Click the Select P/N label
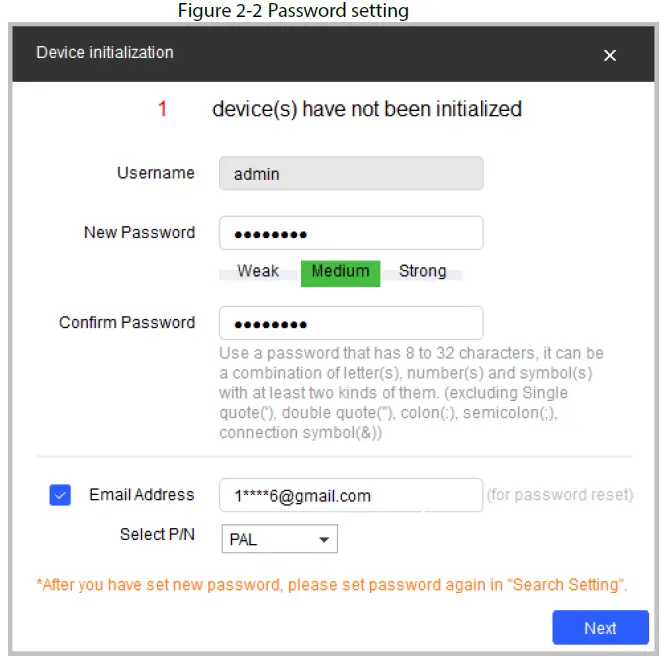This screenshot has height=657, width=667. [x=157, y=534]
